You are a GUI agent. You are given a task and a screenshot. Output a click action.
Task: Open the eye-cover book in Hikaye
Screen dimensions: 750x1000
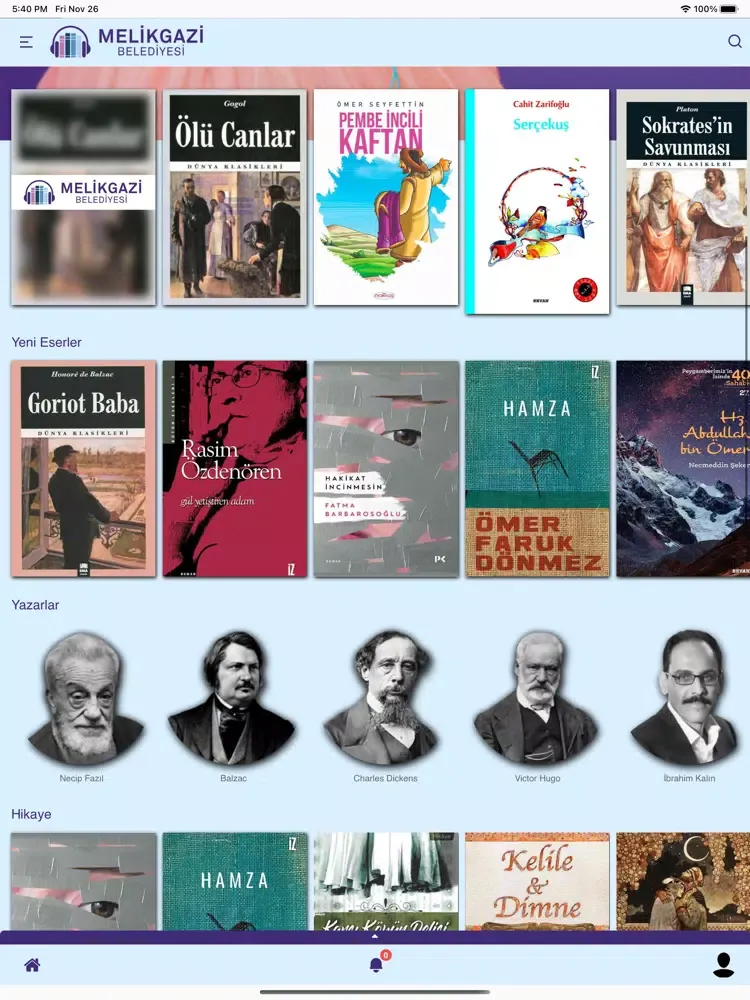pos(84,881)
